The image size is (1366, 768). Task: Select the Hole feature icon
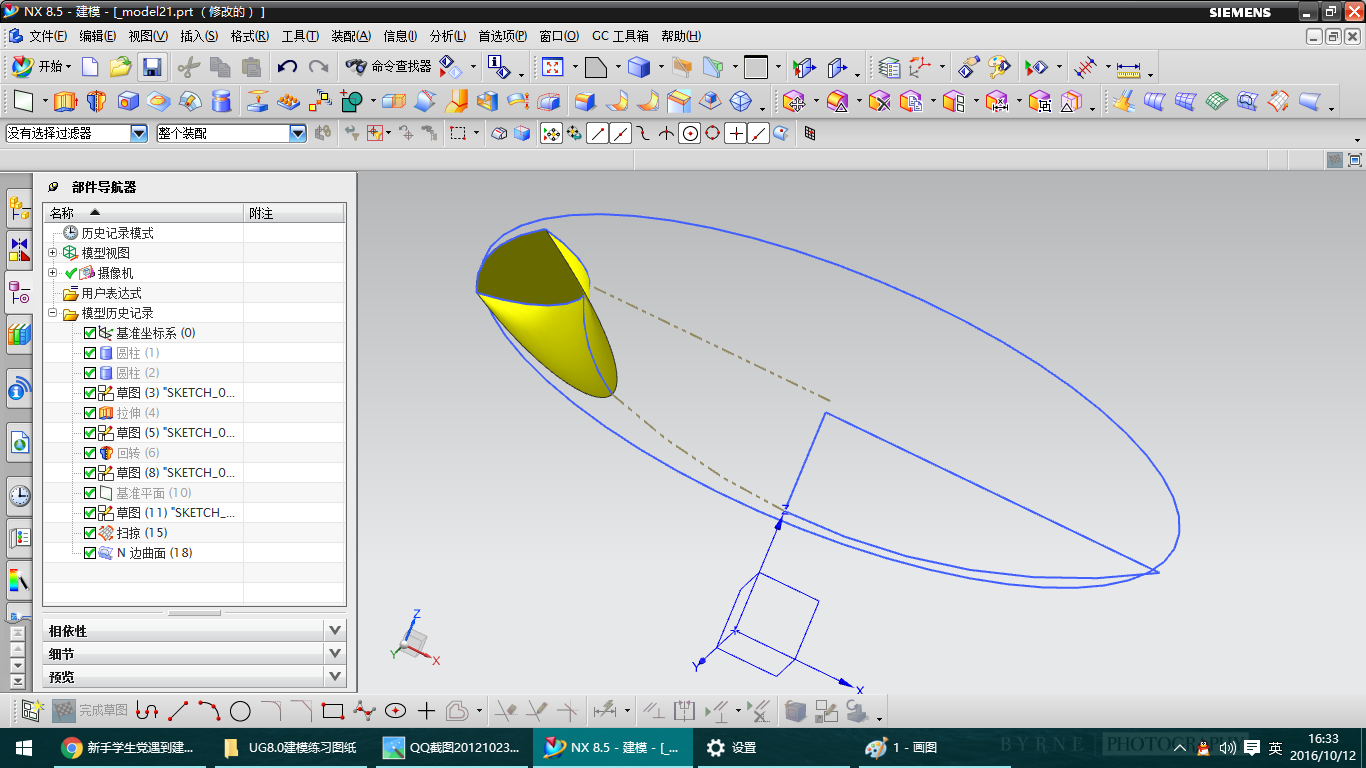pyautogui.click(x=128, y=101)
